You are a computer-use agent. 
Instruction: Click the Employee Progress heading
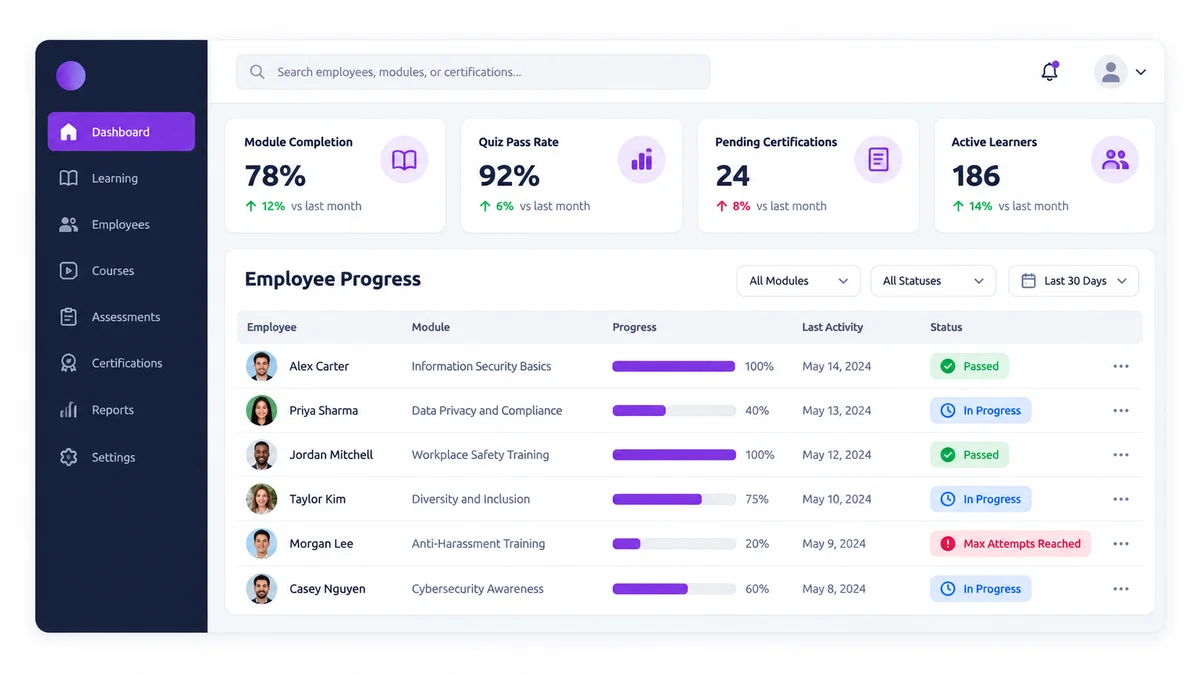(333, 279)
